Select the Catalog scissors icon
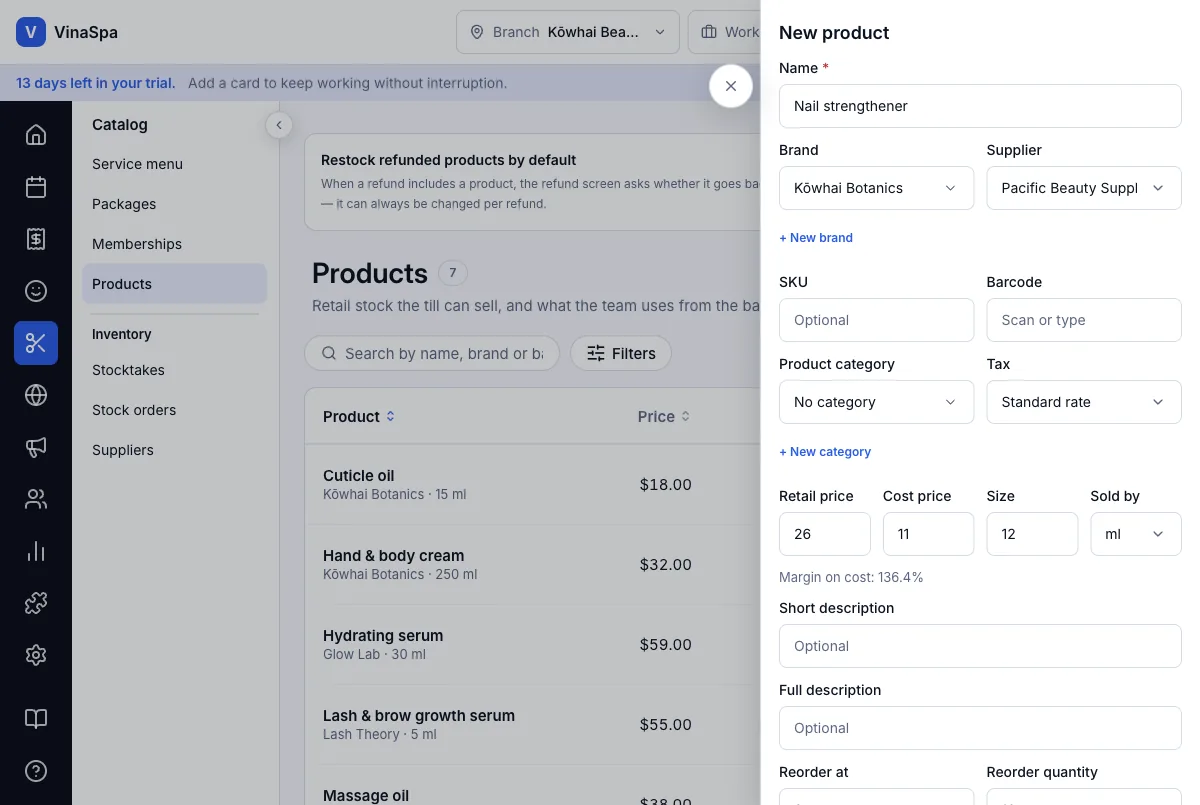The image size is (1200, 805). [36, 343]
